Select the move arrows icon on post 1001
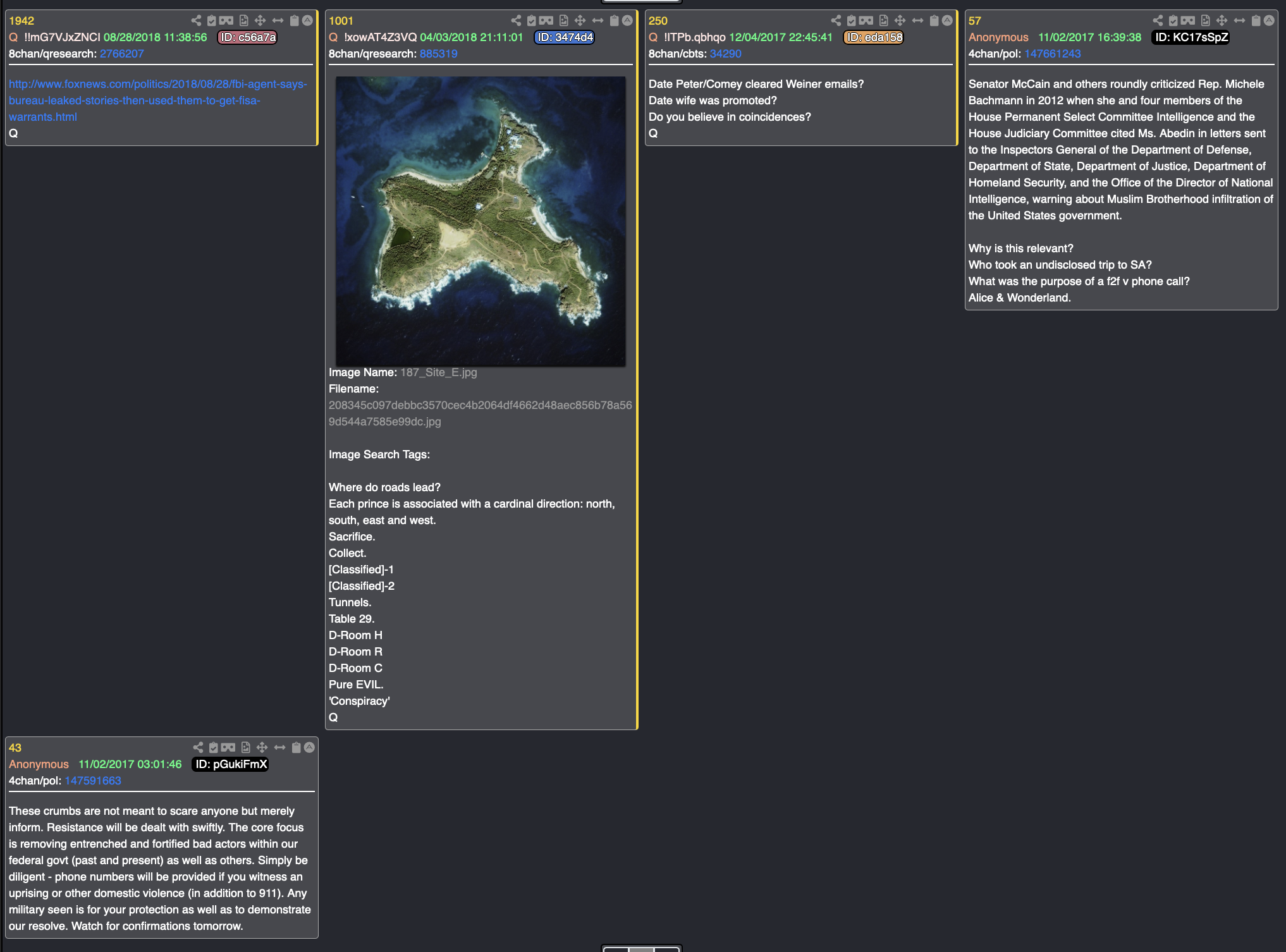This screenshot has width=1286, height=952. click(580, 20)
